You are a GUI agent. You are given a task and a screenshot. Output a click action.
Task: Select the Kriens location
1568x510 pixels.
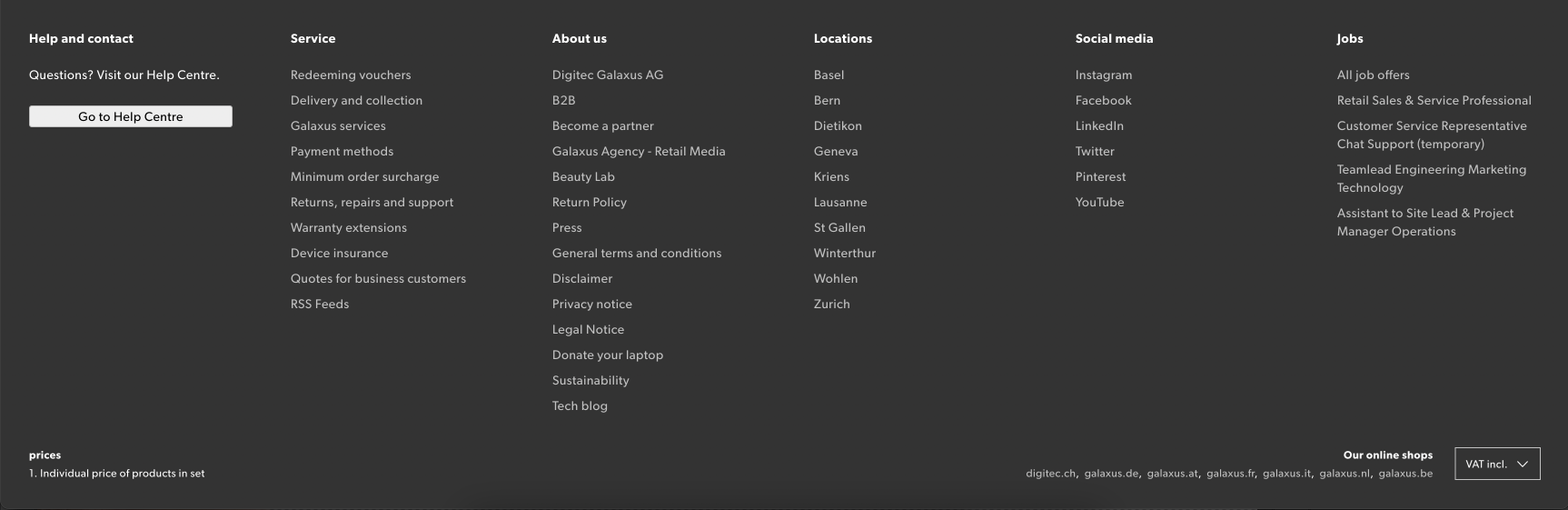[831, 176]
